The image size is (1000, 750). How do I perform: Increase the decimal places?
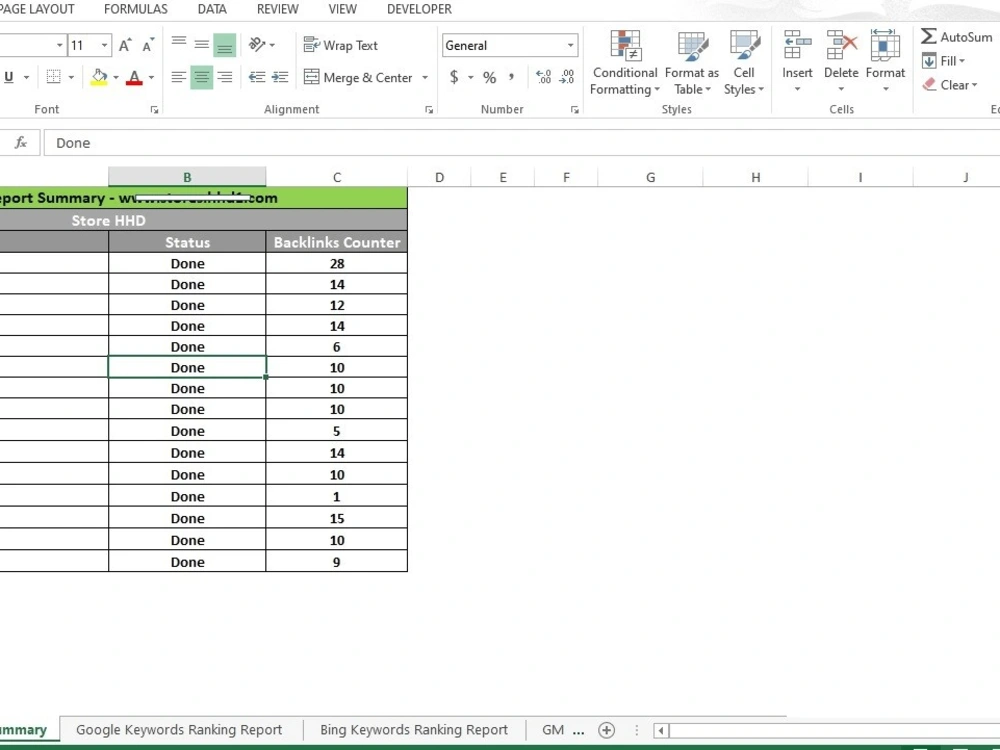pyautogui.click(x=543, y=77)
